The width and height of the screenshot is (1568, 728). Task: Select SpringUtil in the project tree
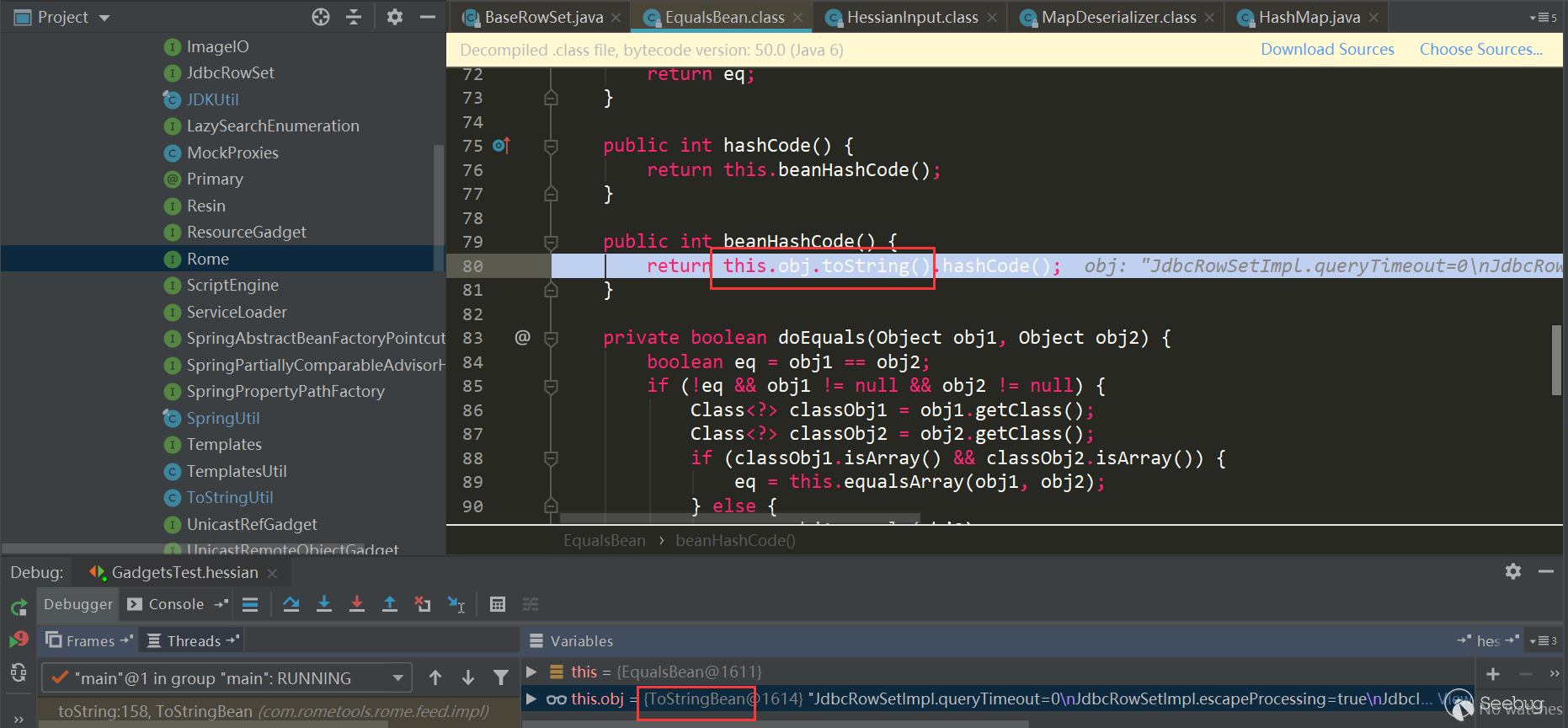click(223, 418)
